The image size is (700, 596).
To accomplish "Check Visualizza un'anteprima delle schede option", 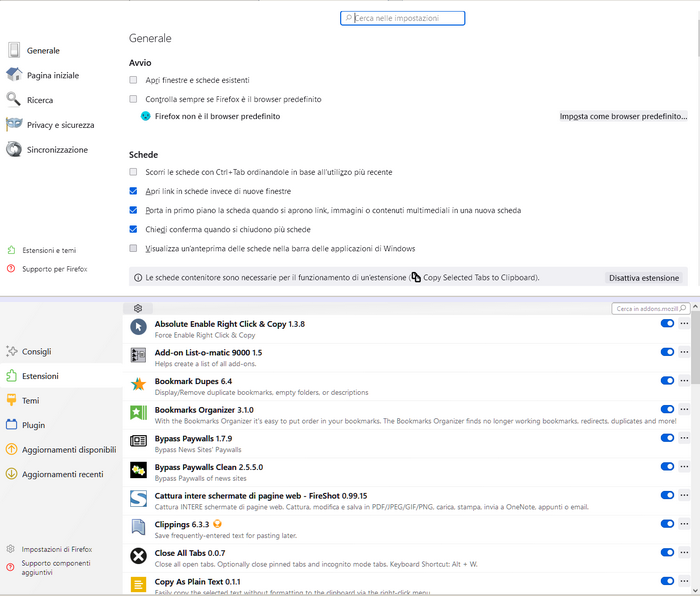I will tap(133, 248).
